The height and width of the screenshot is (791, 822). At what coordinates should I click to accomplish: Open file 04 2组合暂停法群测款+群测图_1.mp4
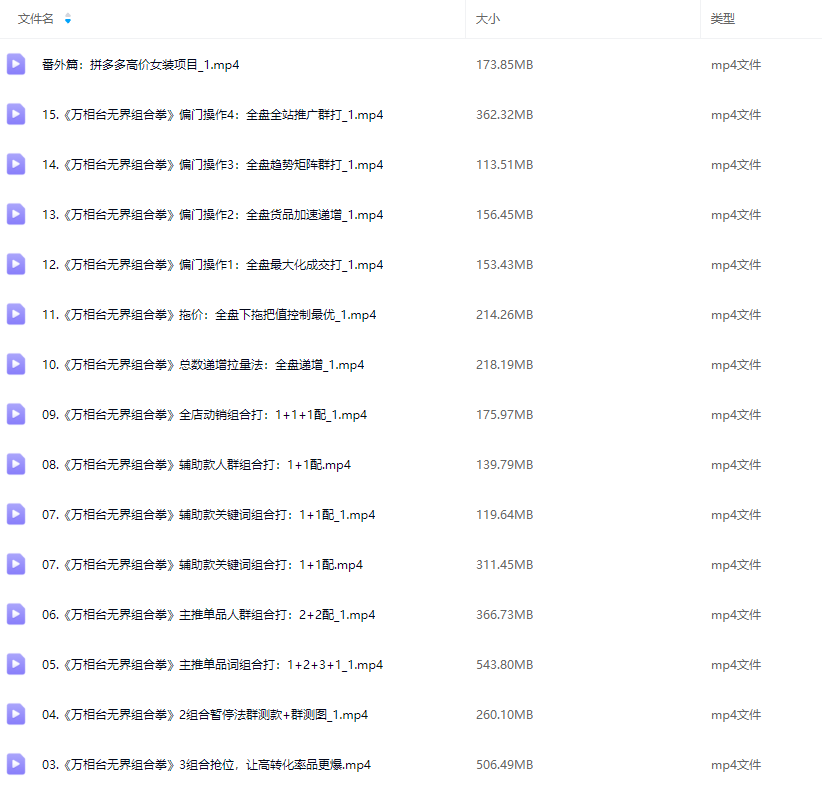point(204,715)
